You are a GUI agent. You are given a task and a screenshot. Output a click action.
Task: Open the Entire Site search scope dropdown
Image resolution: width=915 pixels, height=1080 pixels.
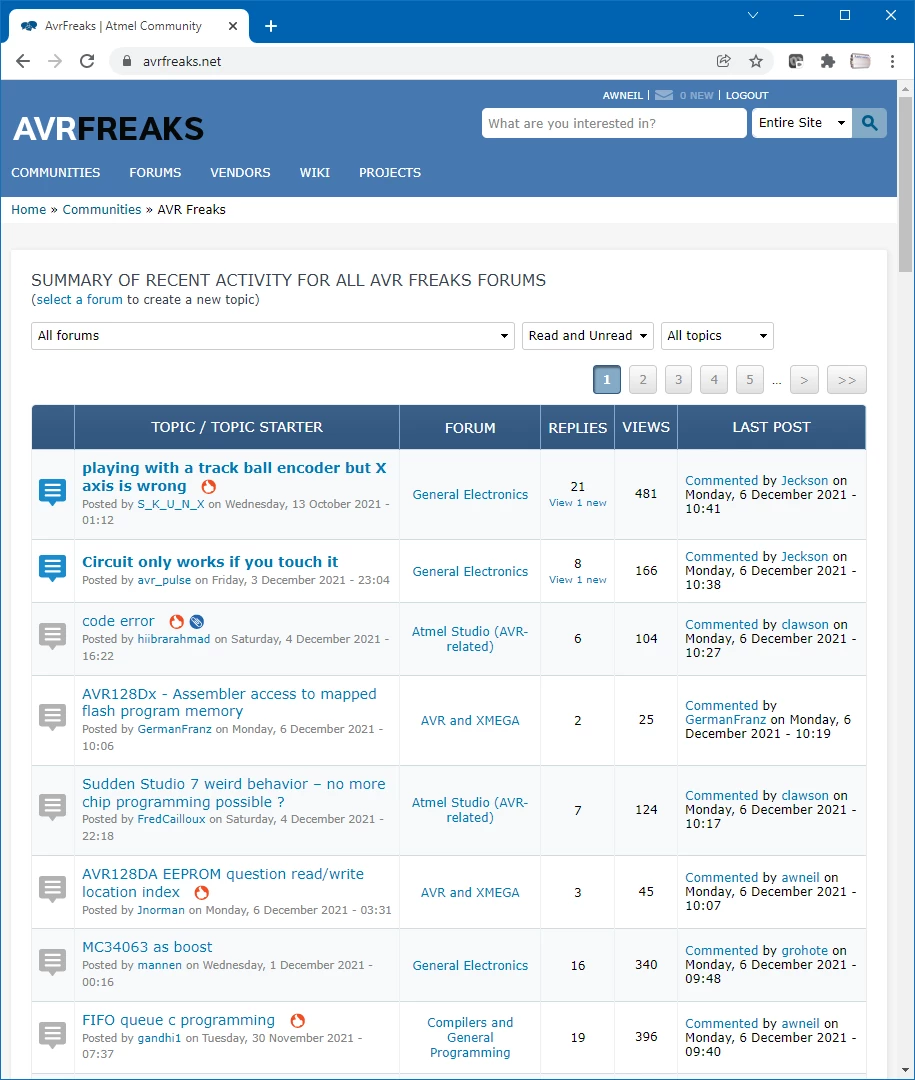pos(802,123)
